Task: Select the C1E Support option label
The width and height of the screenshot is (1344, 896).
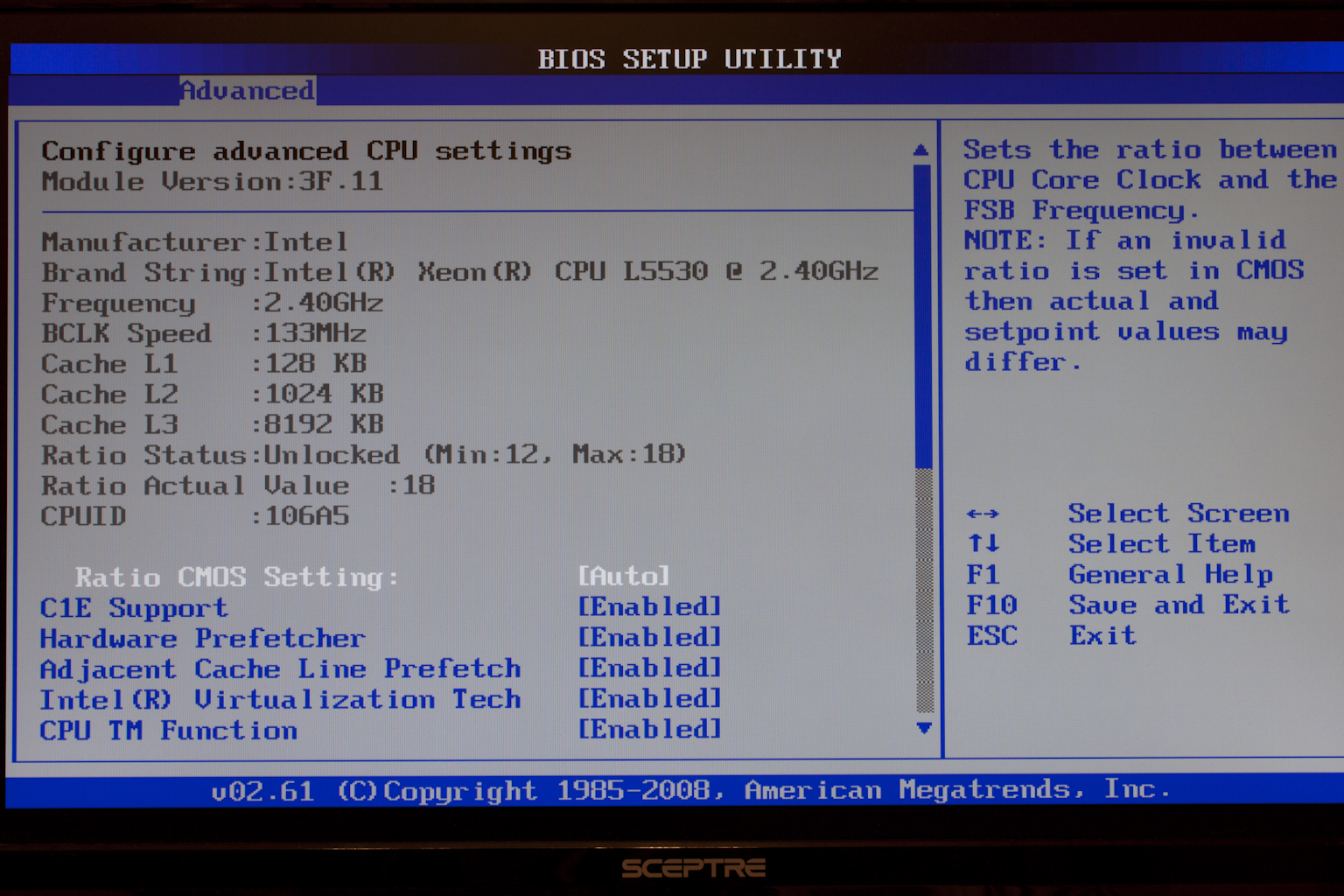Action: tap(134, 608)
